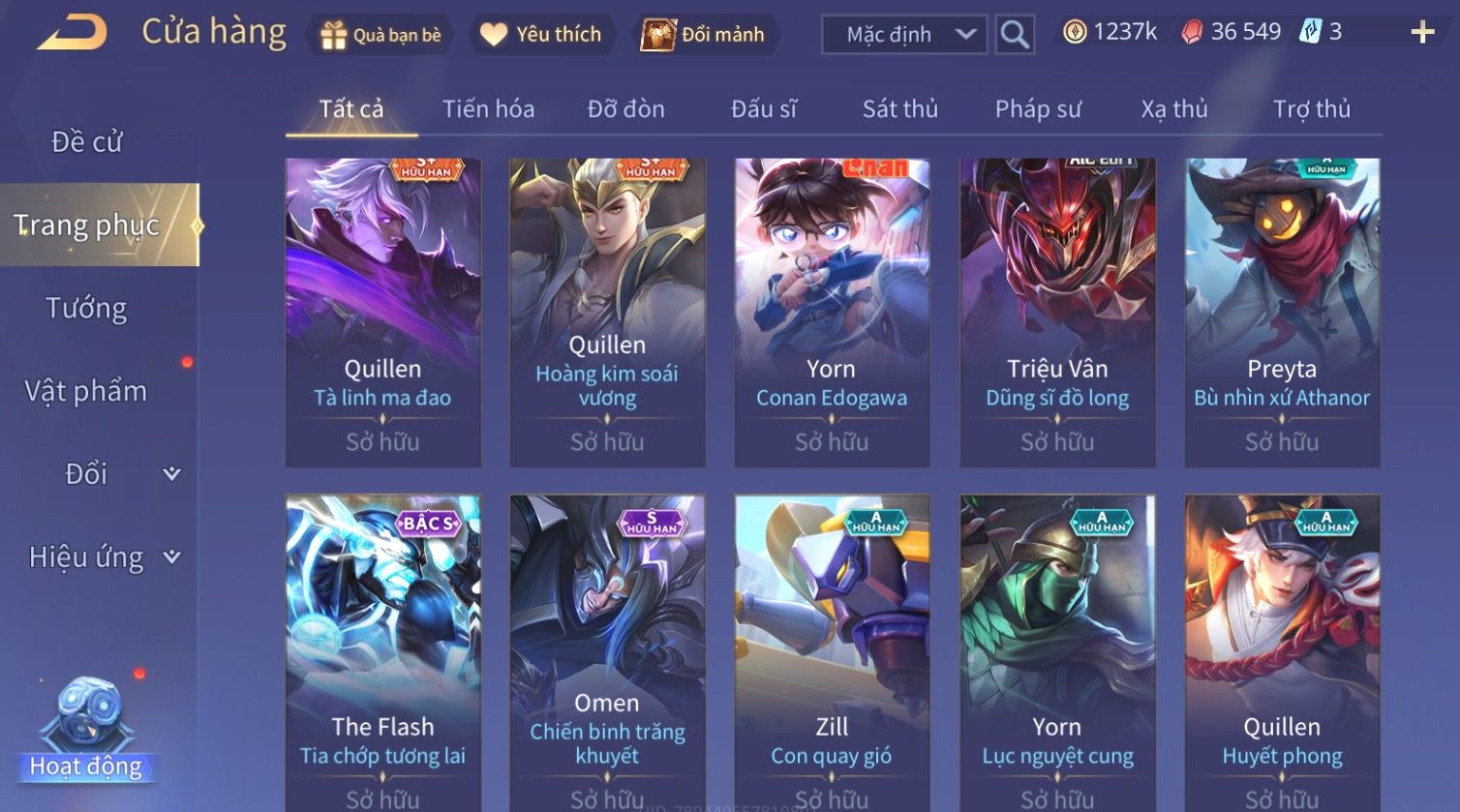The width and height of the screenshot is (1460, 812).
Task: Switch to the Sát thủ tab
Action: pos(900,108)
